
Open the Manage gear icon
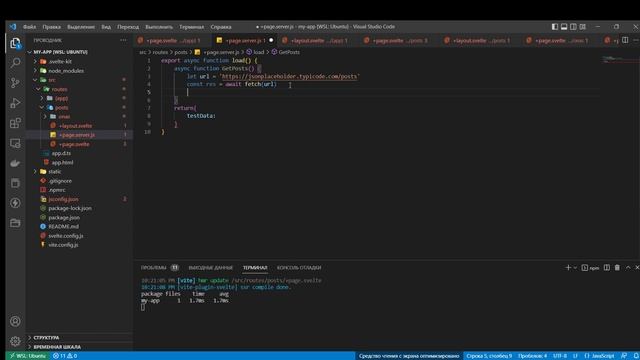click(x=15, y=341)
